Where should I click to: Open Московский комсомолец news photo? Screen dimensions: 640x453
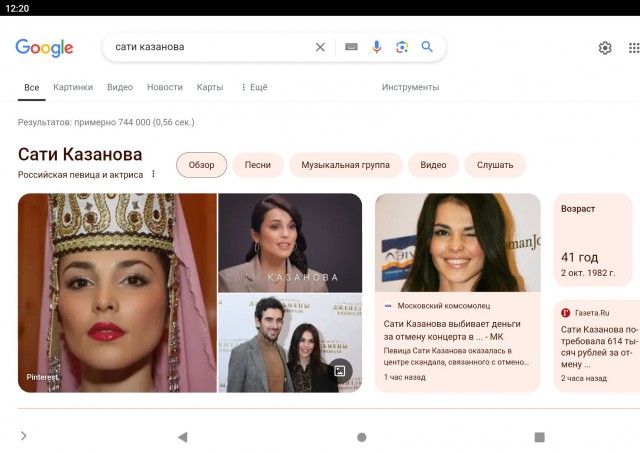coord(458,243)
